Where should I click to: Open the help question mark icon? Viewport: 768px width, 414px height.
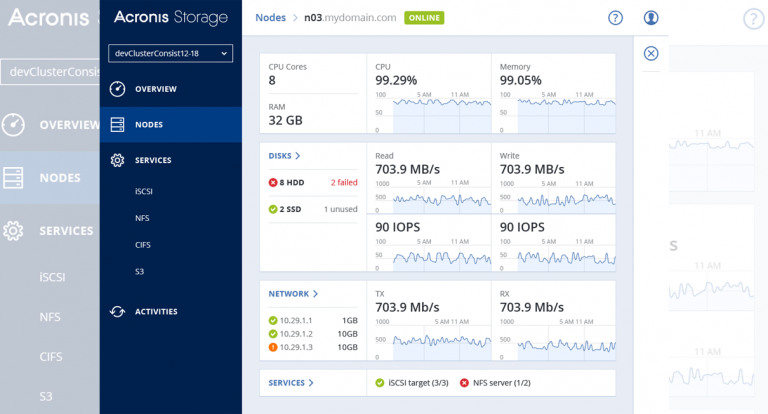coord(615,18)
